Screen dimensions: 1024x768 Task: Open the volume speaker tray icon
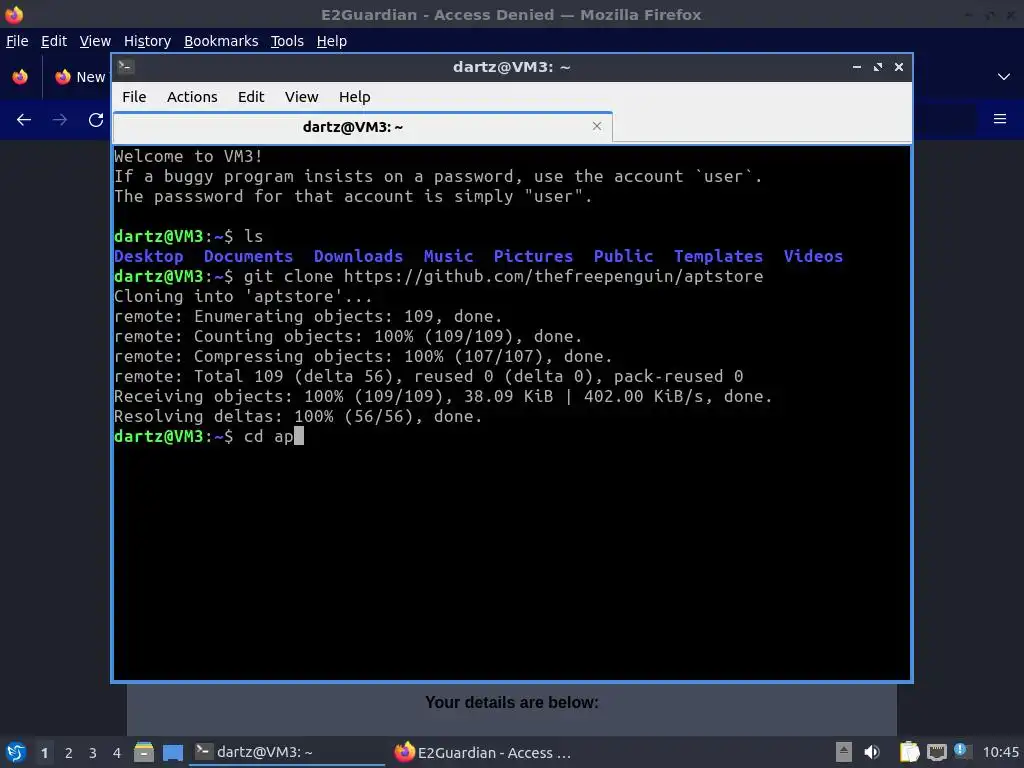pyautogui.click(x=871, y=752)
